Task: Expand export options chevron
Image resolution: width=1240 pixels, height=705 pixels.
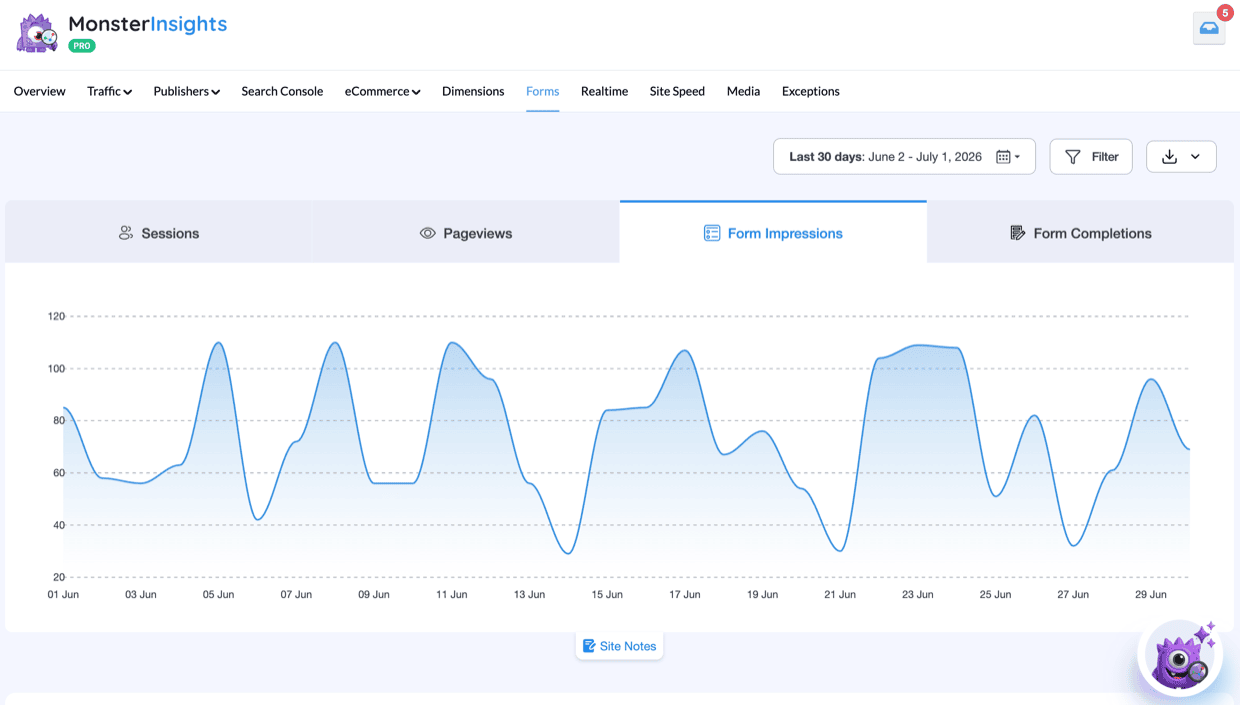Action: (x=1195, y=157)
